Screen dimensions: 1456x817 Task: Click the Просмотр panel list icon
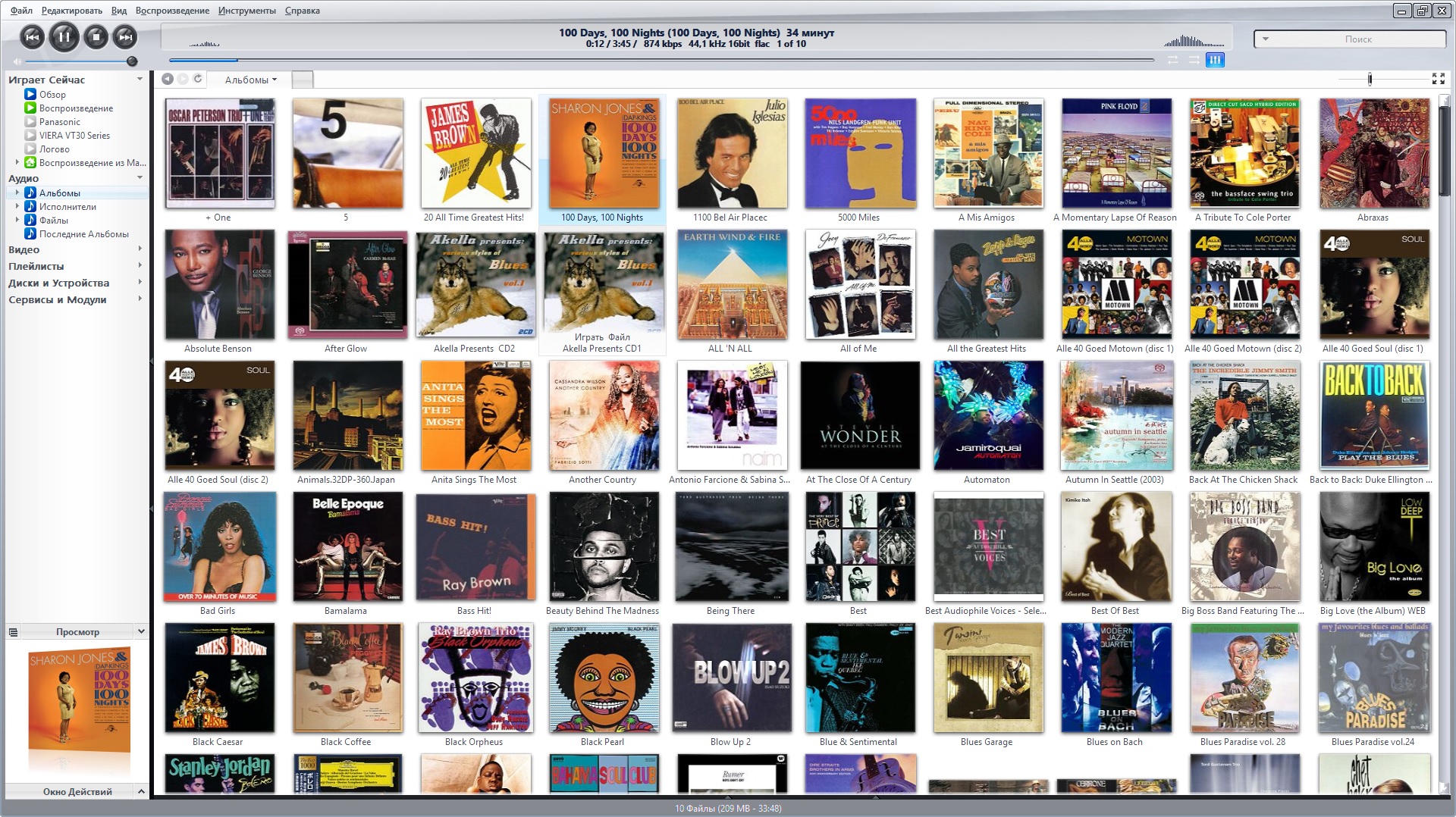(13, 632)
